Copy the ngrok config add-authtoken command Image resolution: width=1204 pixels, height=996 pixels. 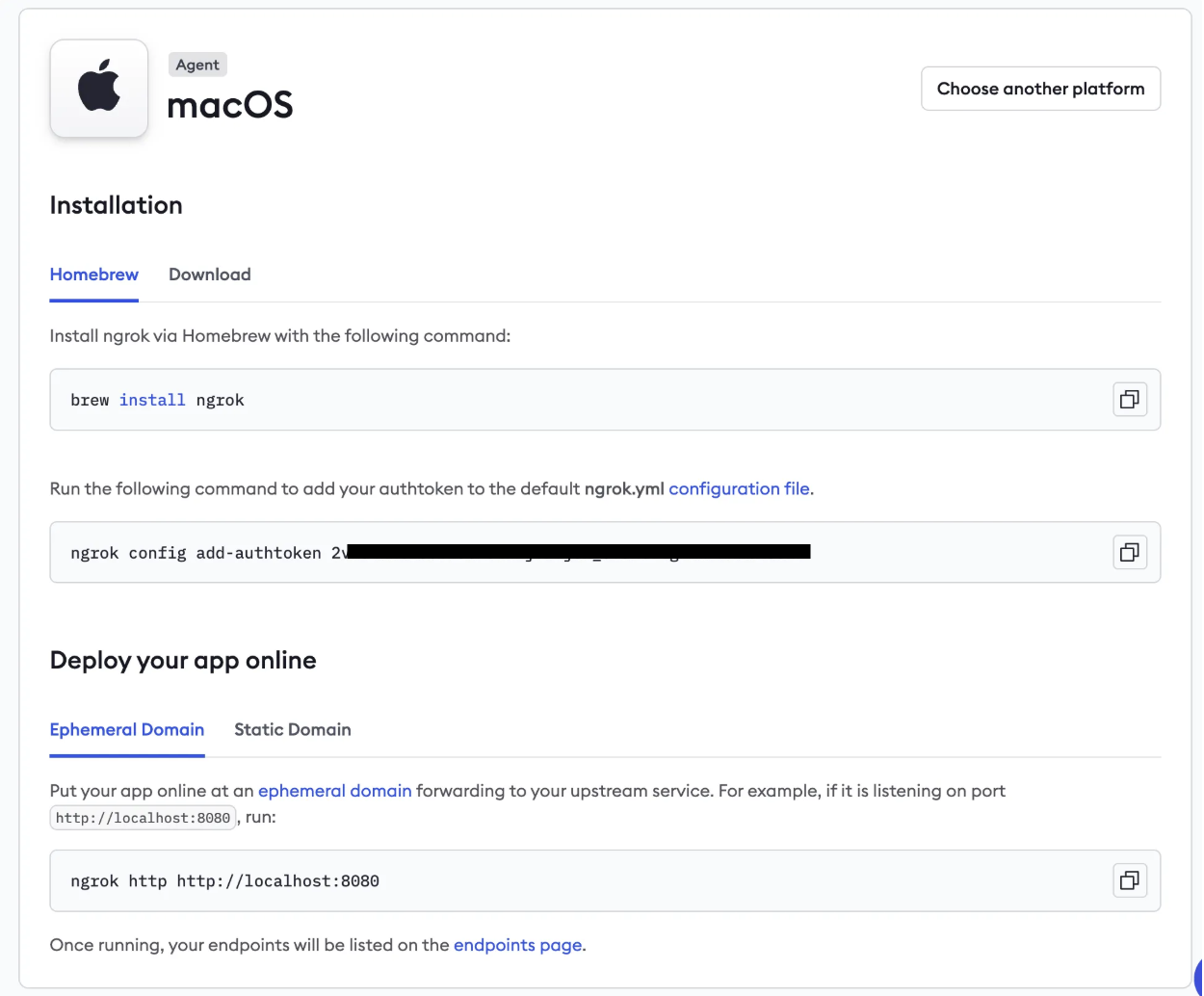pyautogui.click(x=1130, y=552)
